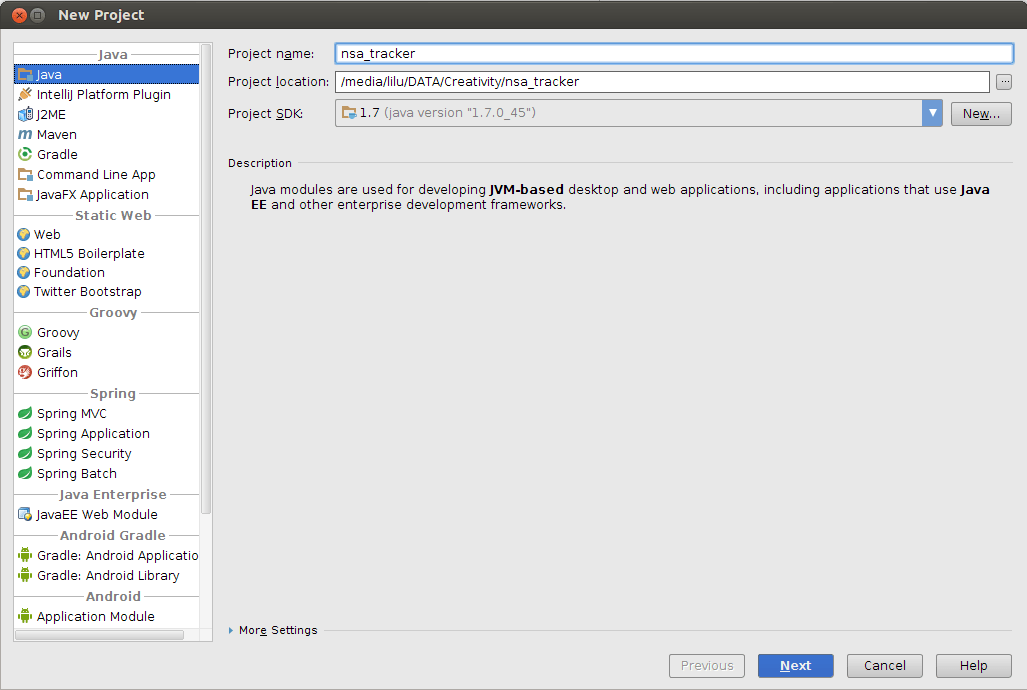Click the Cancel button

tap(885, 666)
